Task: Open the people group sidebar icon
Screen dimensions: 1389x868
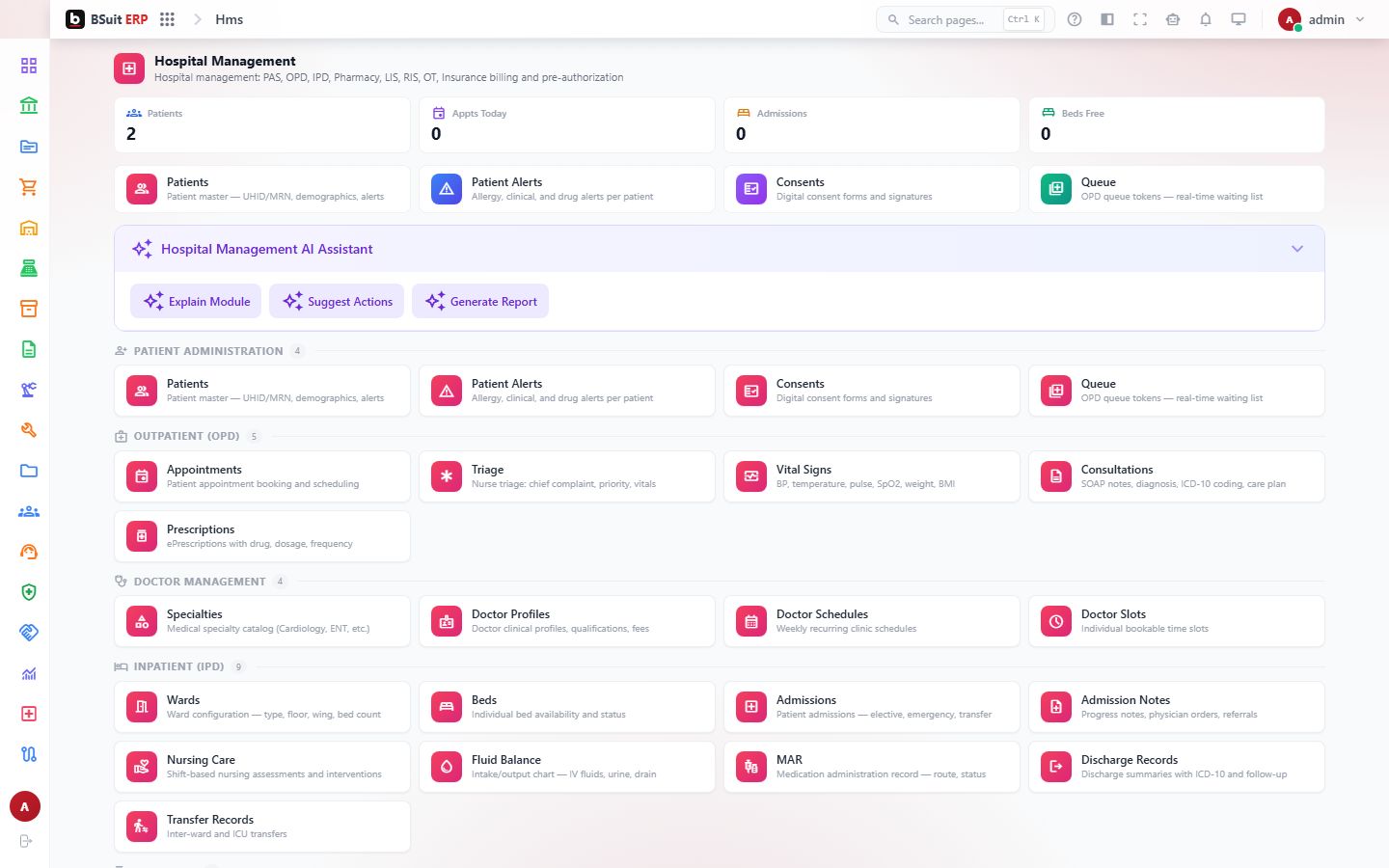Action: point(29,511)
